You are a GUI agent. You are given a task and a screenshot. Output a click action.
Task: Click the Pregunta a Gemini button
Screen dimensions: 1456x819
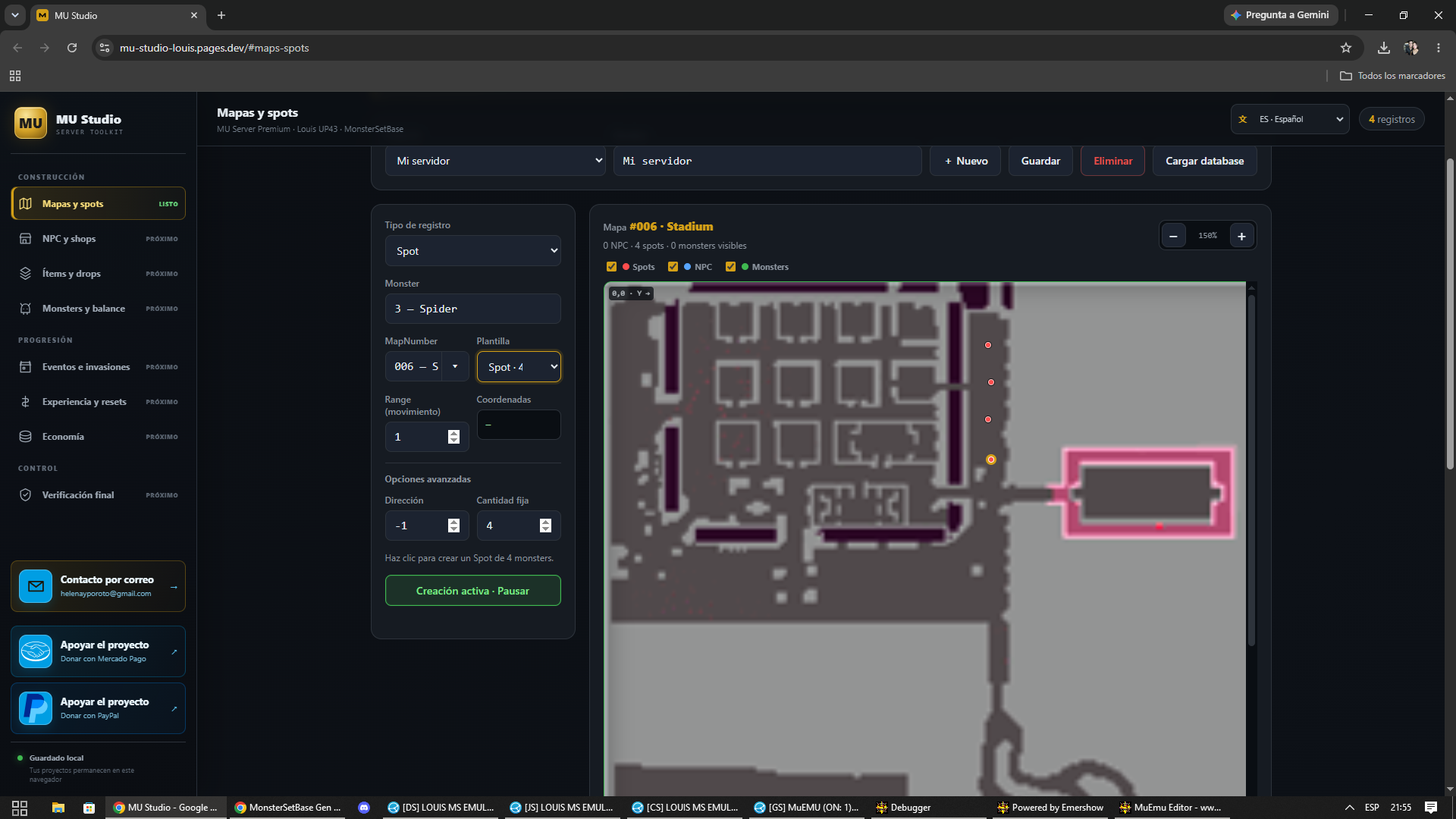1280,15
